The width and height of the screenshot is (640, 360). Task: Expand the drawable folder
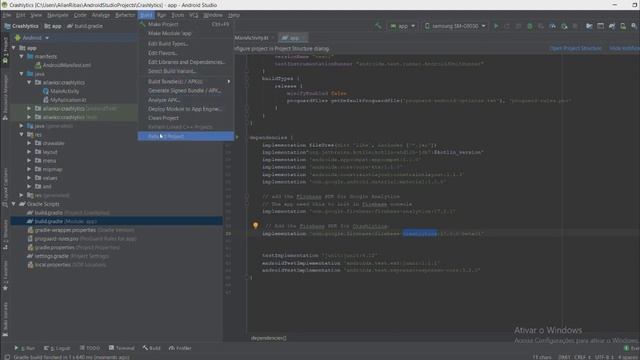[29, 143]
